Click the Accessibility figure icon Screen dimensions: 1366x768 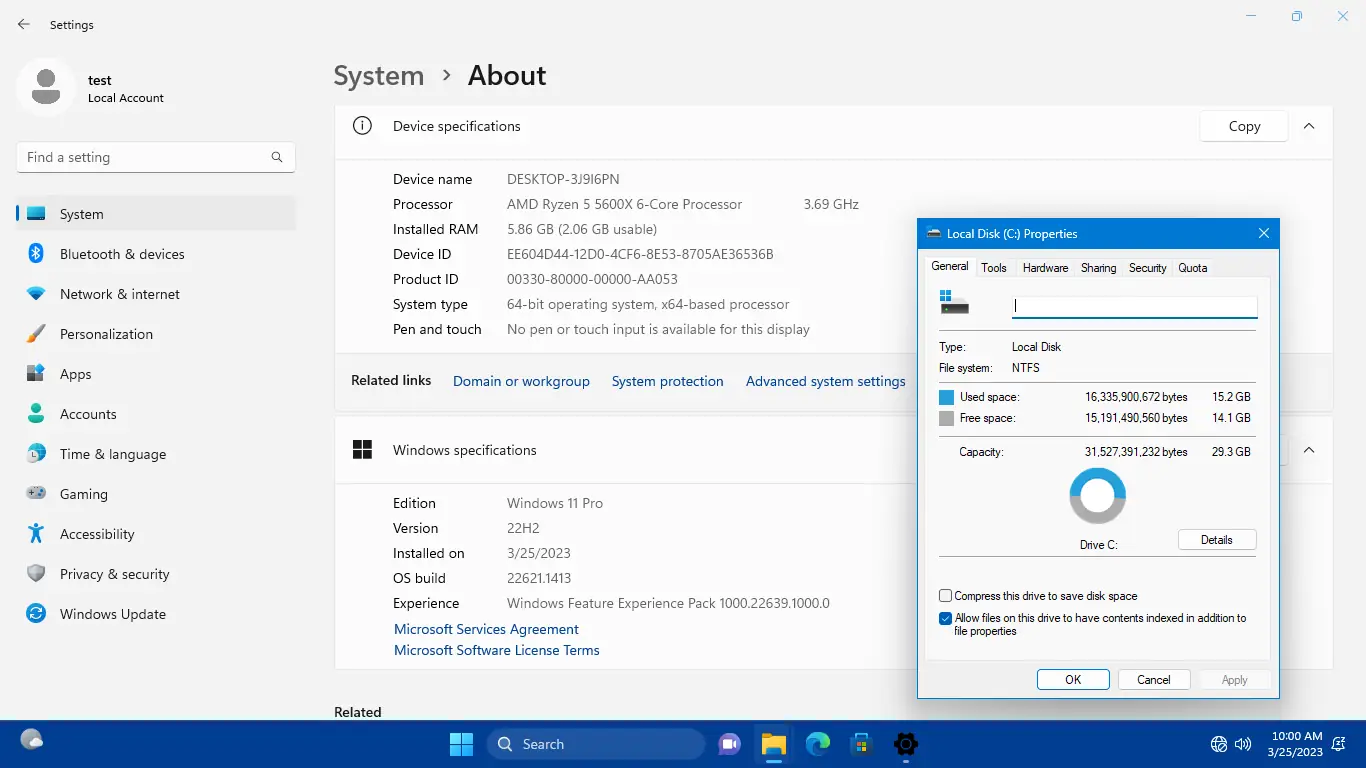[x=36, y=534]
